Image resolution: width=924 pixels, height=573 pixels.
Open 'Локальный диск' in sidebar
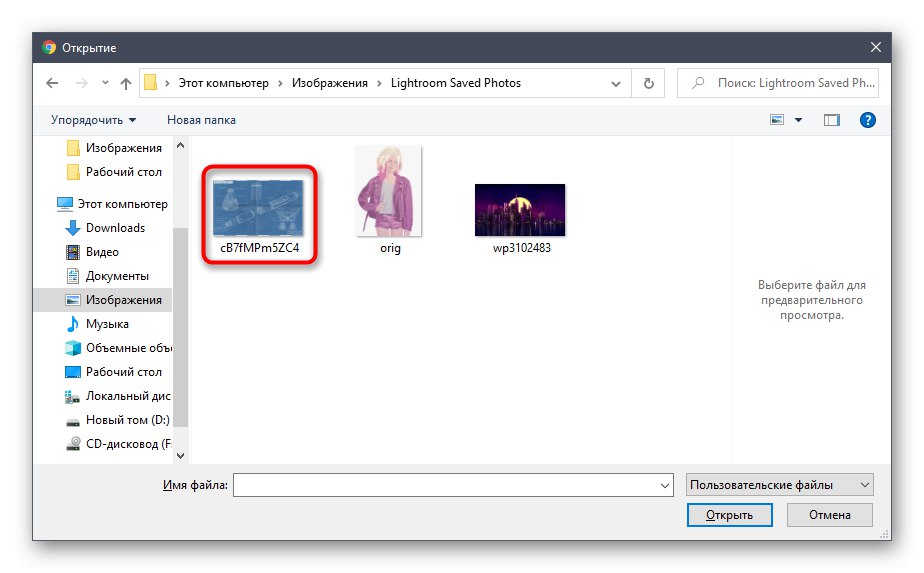click(118, 396)
